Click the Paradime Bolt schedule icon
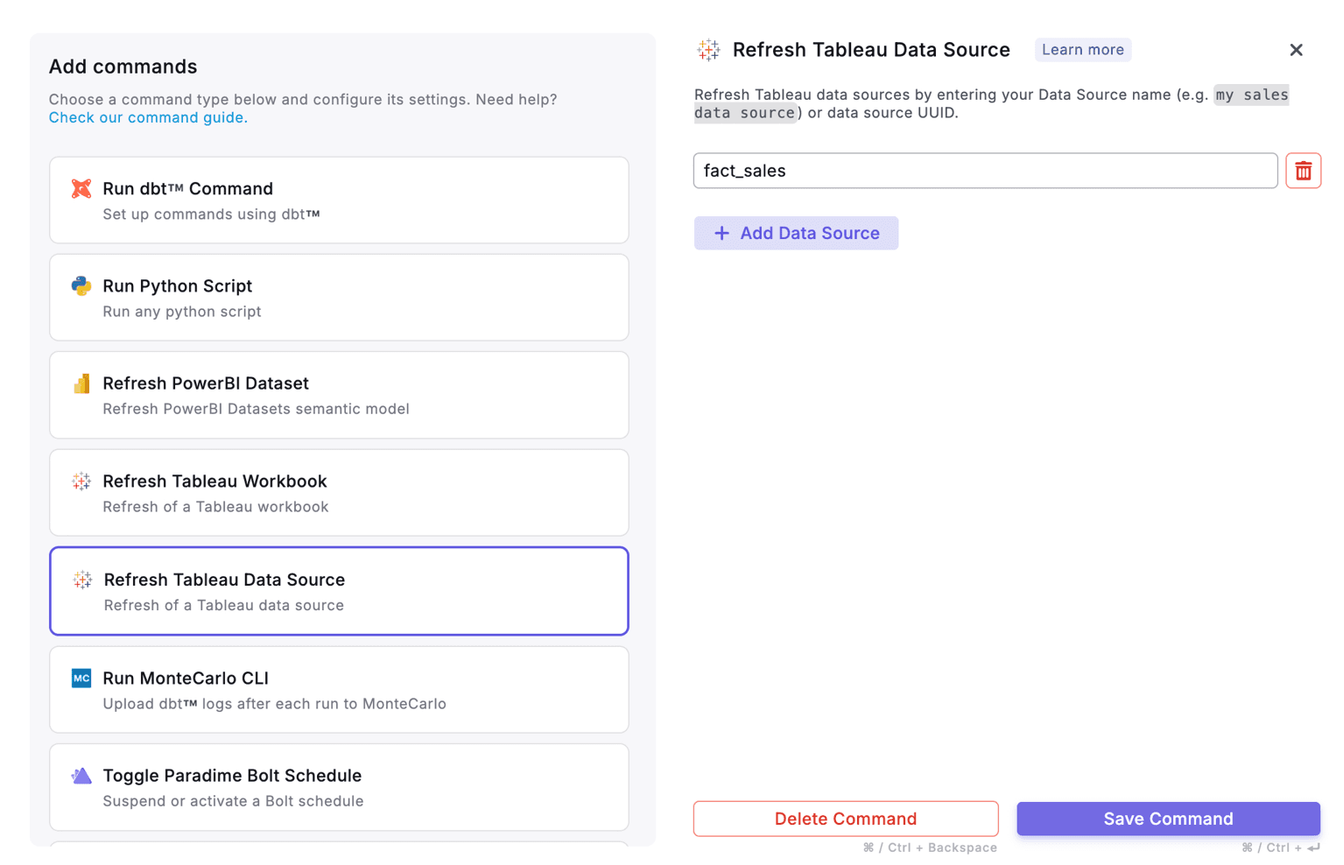1344x865 pixels. click(81, 776)
